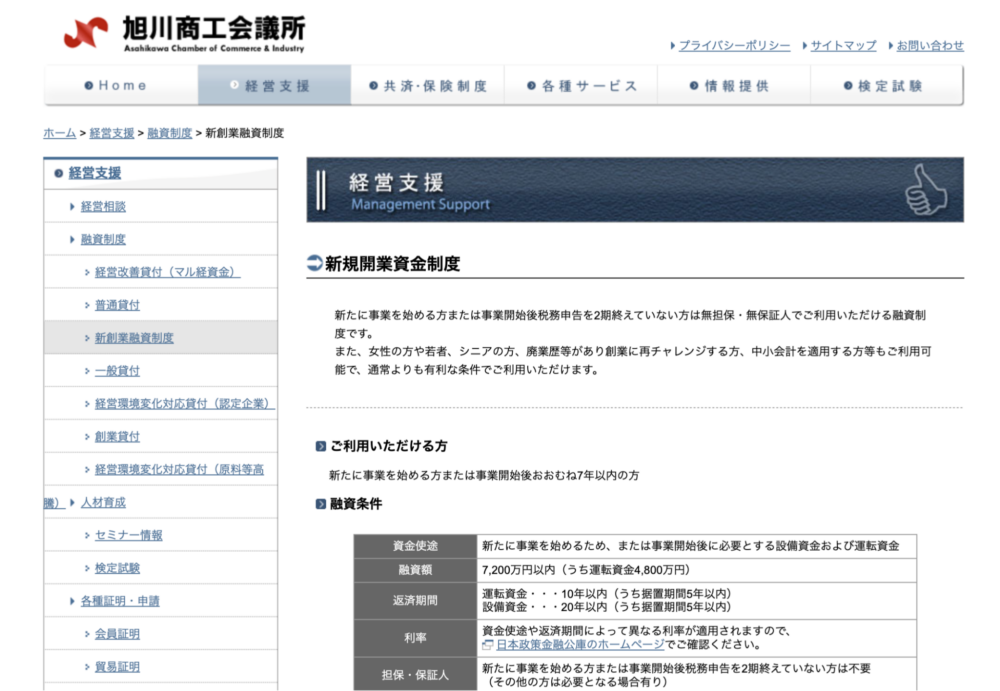Expand the 融資制度 sidebar section
The image size is (1000, 691).
tap(103, 240)
